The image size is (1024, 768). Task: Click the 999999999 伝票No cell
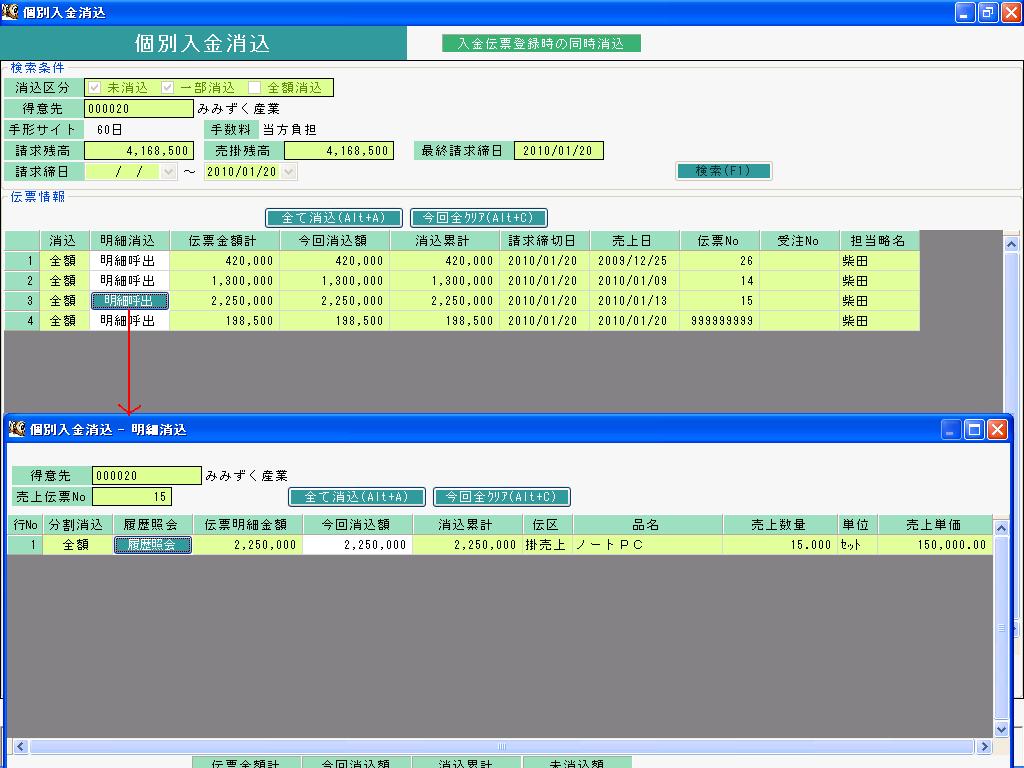click(x=720, y=321)
